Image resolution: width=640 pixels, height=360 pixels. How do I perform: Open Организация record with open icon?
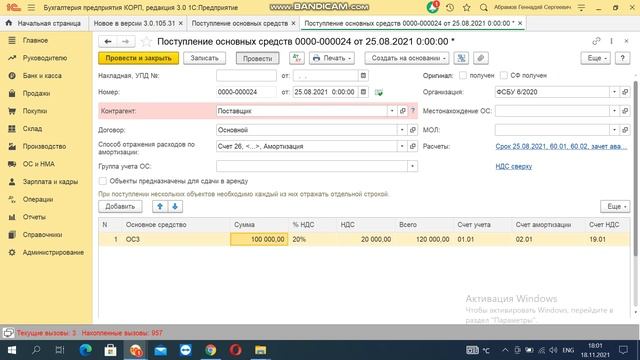[x=625, y=92]
